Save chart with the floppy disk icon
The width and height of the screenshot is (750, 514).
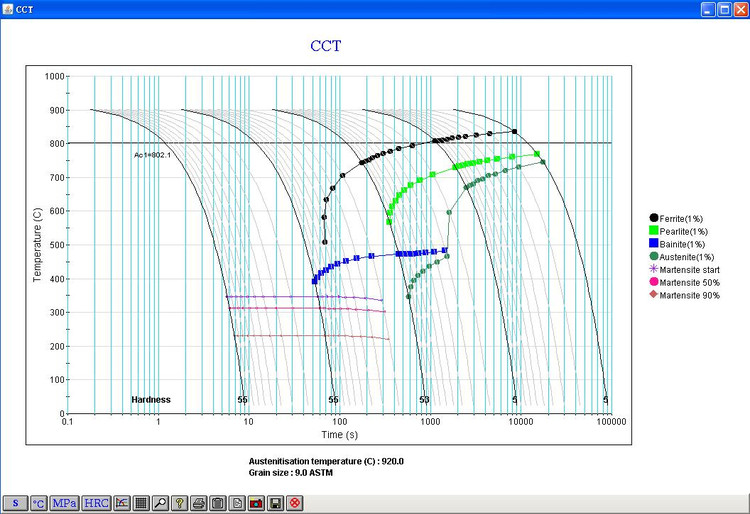[275, 502]
